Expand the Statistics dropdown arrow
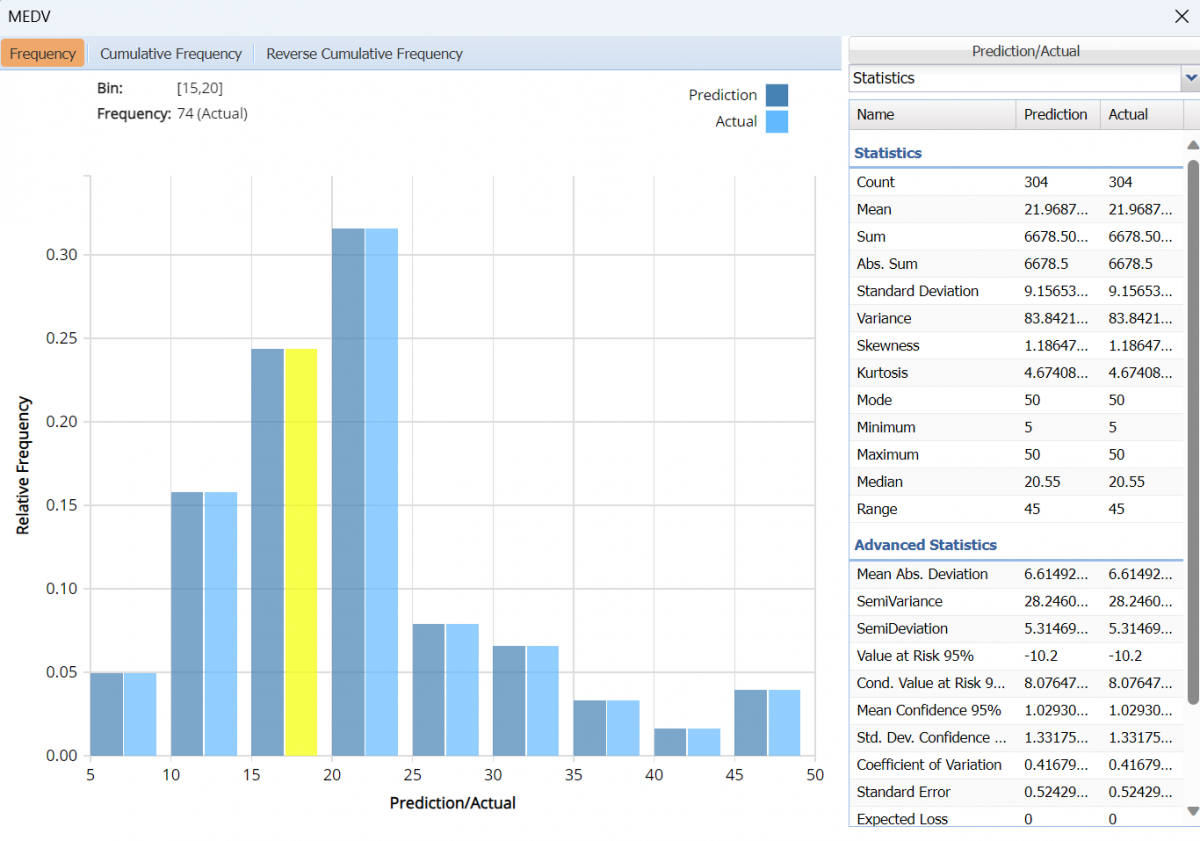This screenshot has height=841, width=1200. tap(1190, 78)
